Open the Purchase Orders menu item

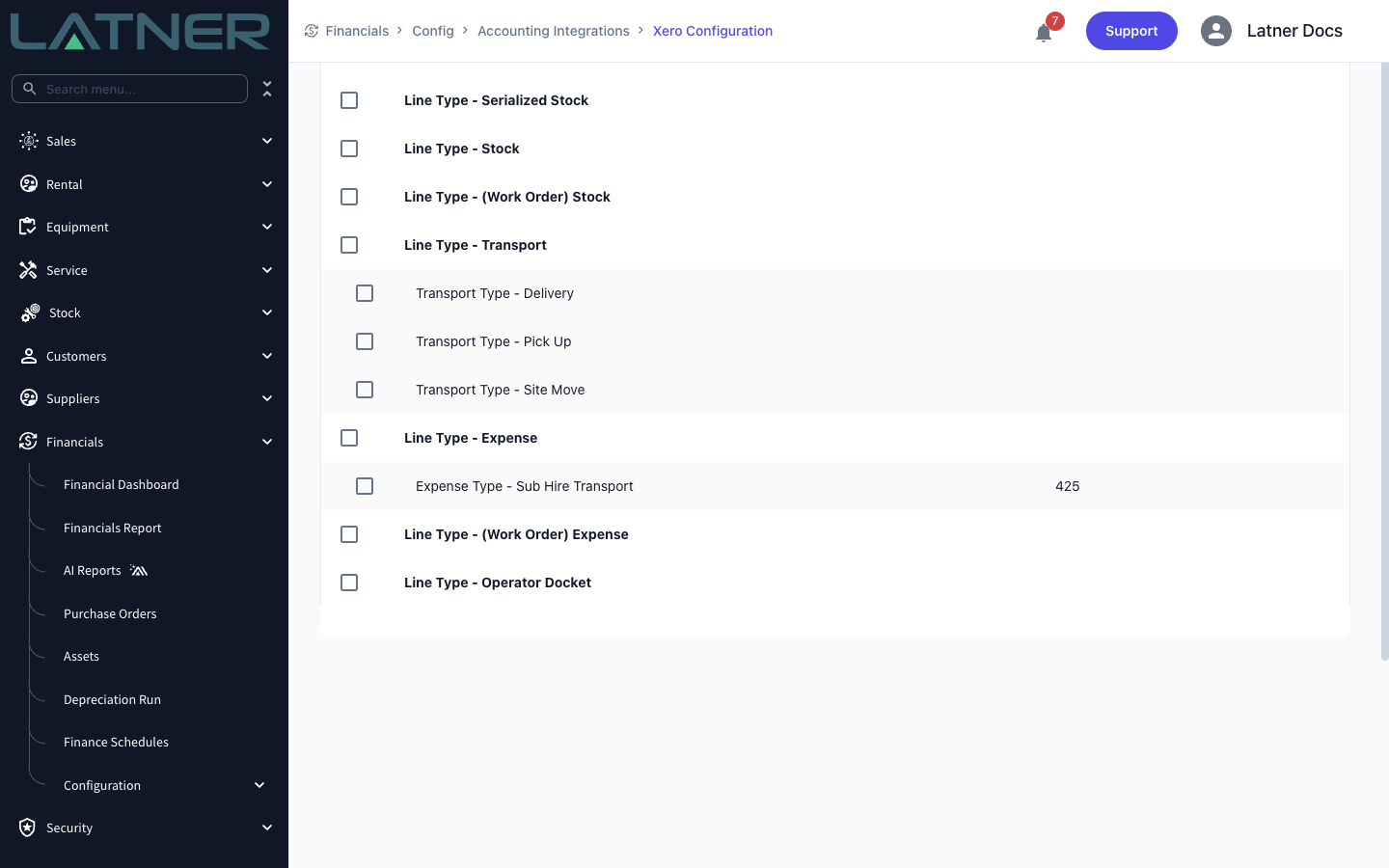(110, 614)
